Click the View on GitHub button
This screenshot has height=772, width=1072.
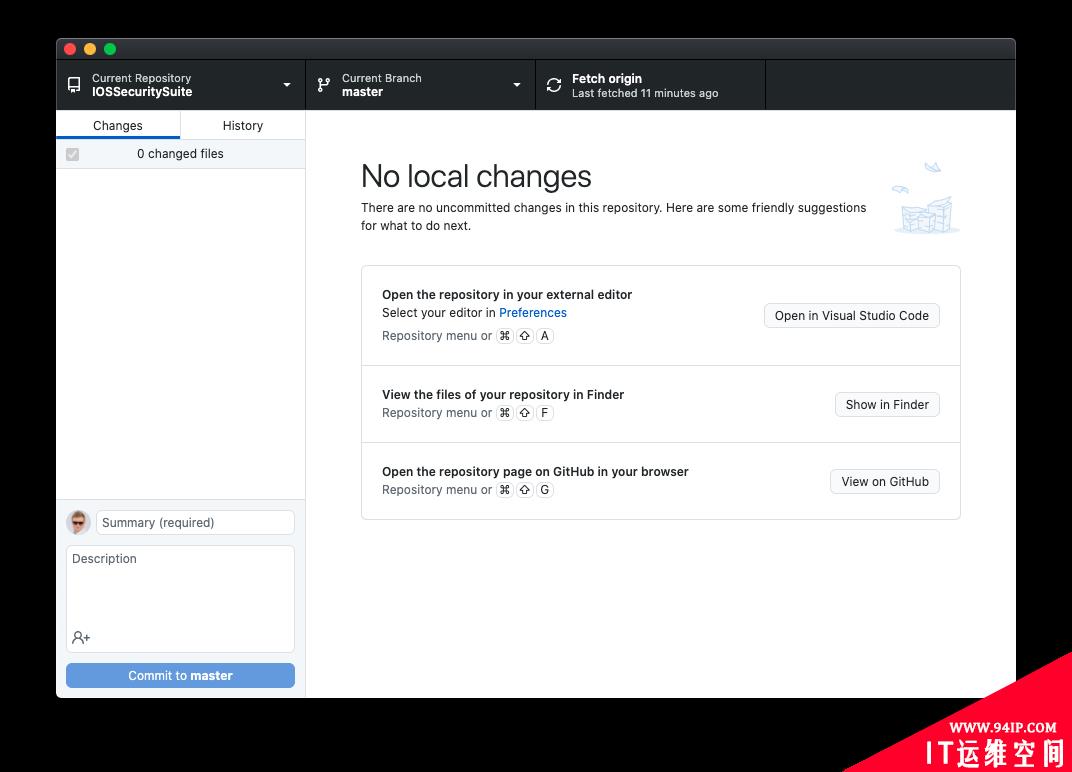tap(885, 481)
